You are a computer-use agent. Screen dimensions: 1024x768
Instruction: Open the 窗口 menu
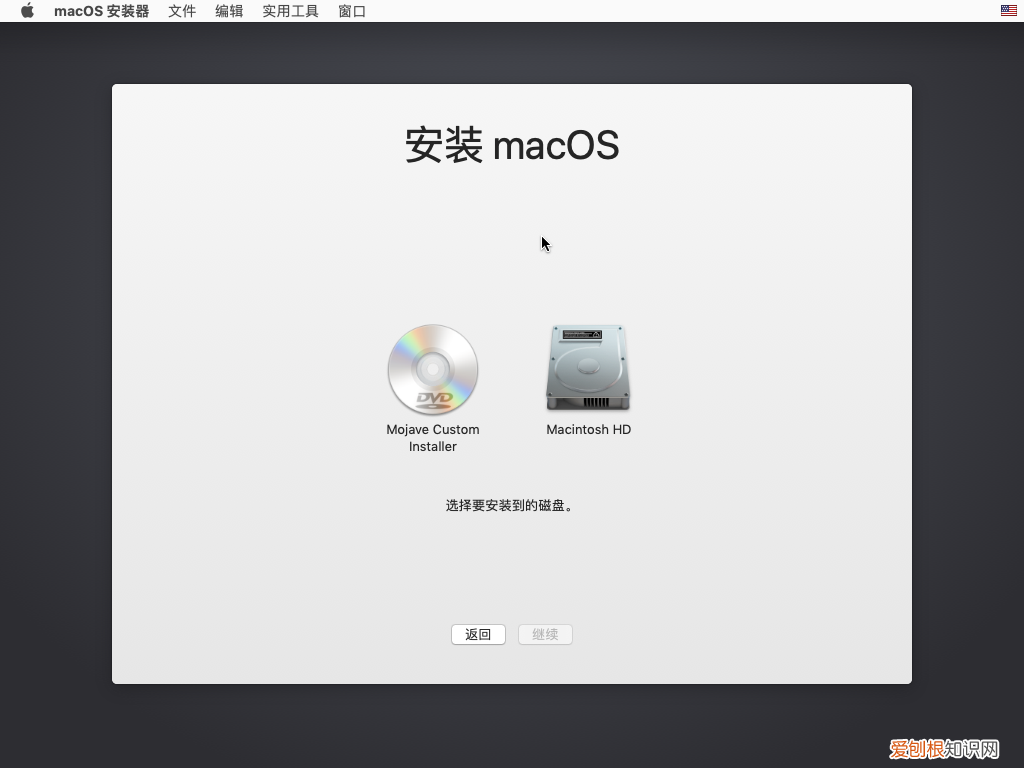(x=351, y=11)
